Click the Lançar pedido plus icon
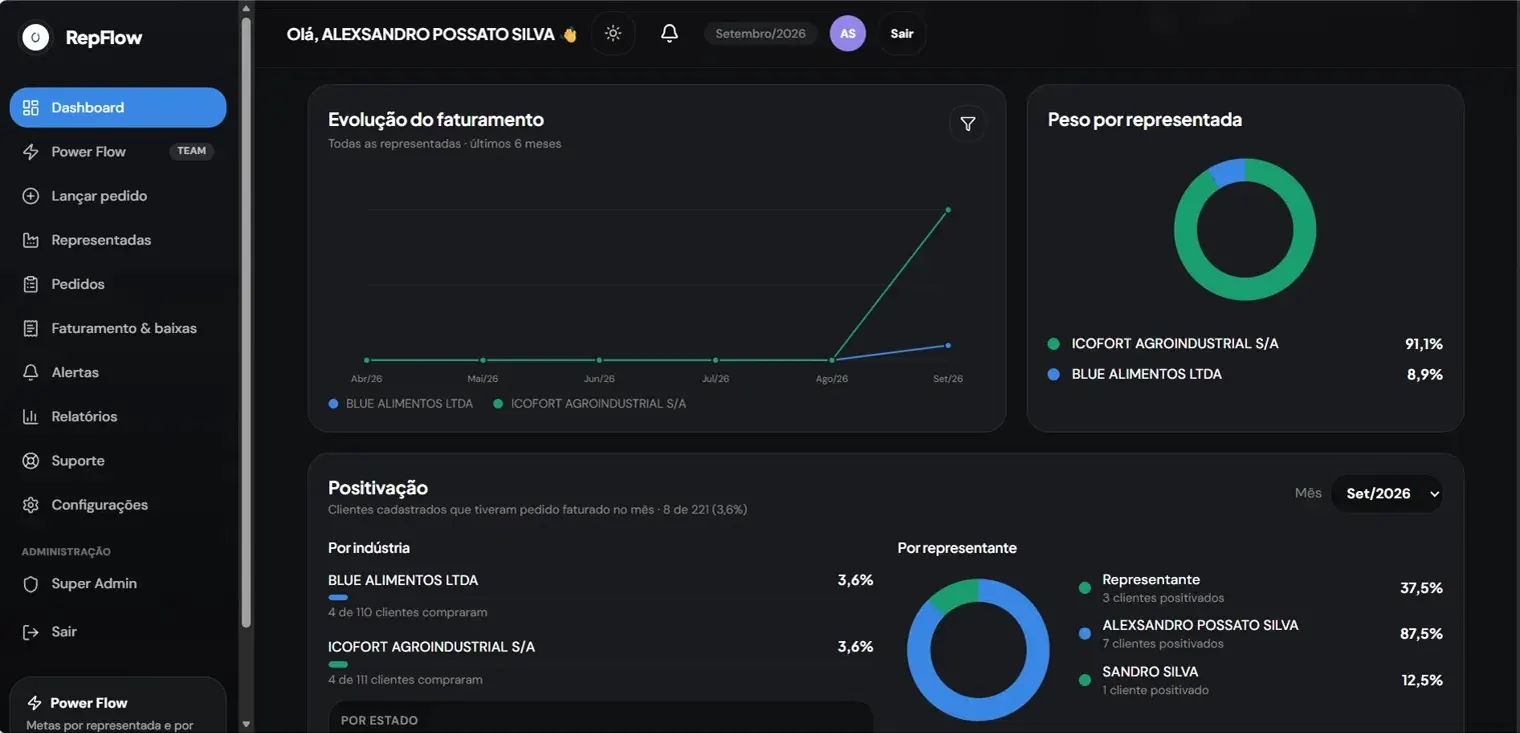Screen dimensions: 1520x733 (x=31, y=196)
